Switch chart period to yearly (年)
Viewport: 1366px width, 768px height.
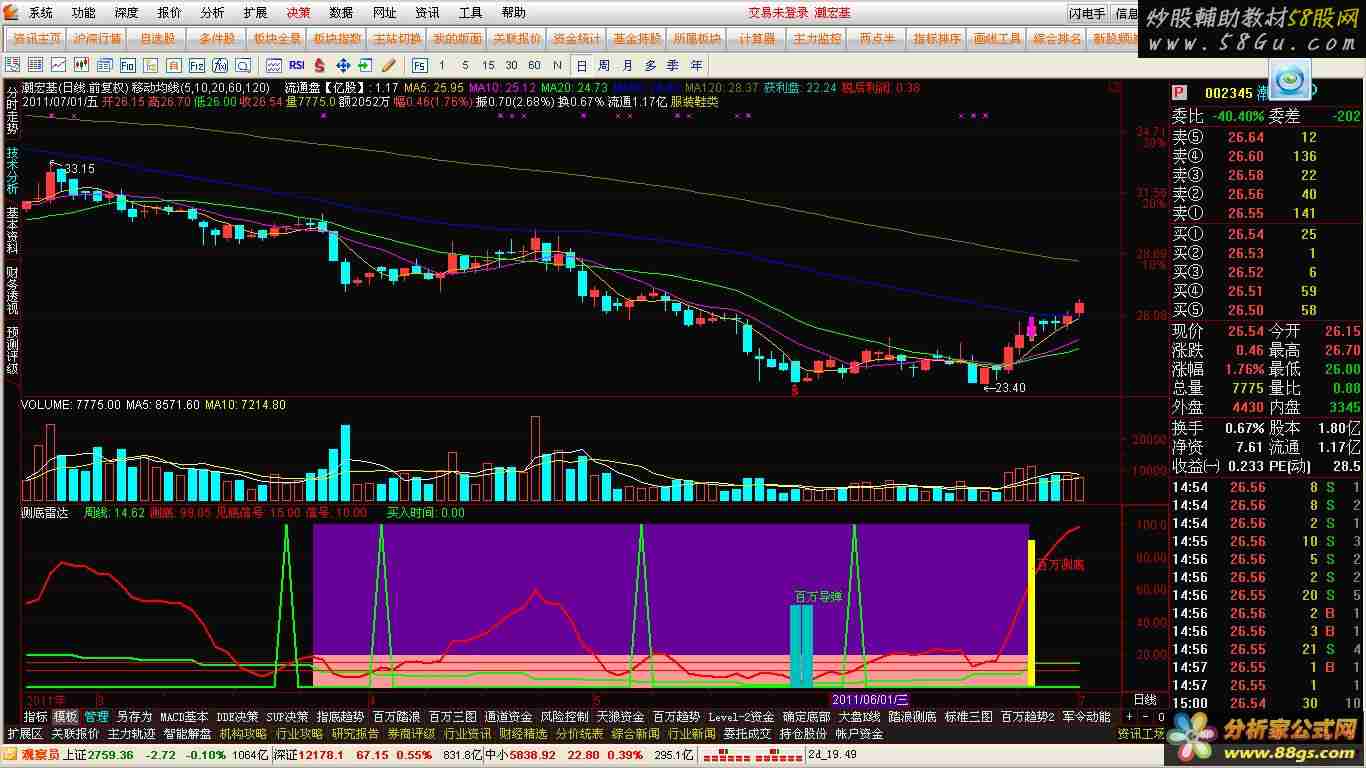tap(696, 65)
